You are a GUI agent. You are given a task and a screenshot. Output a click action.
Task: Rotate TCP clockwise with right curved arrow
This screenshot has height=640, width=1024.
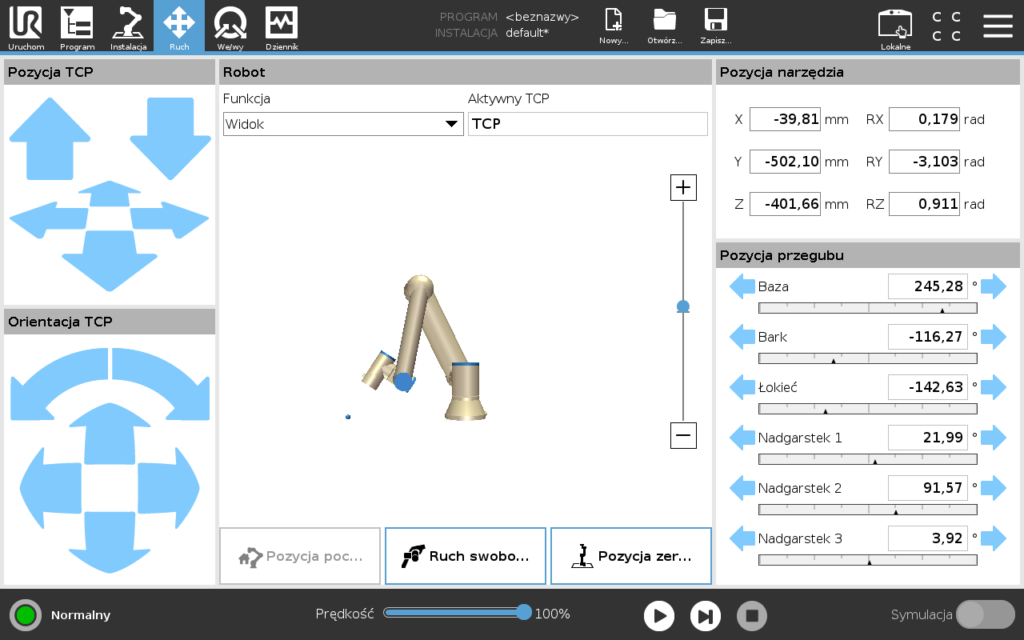[x=161, y=384]
